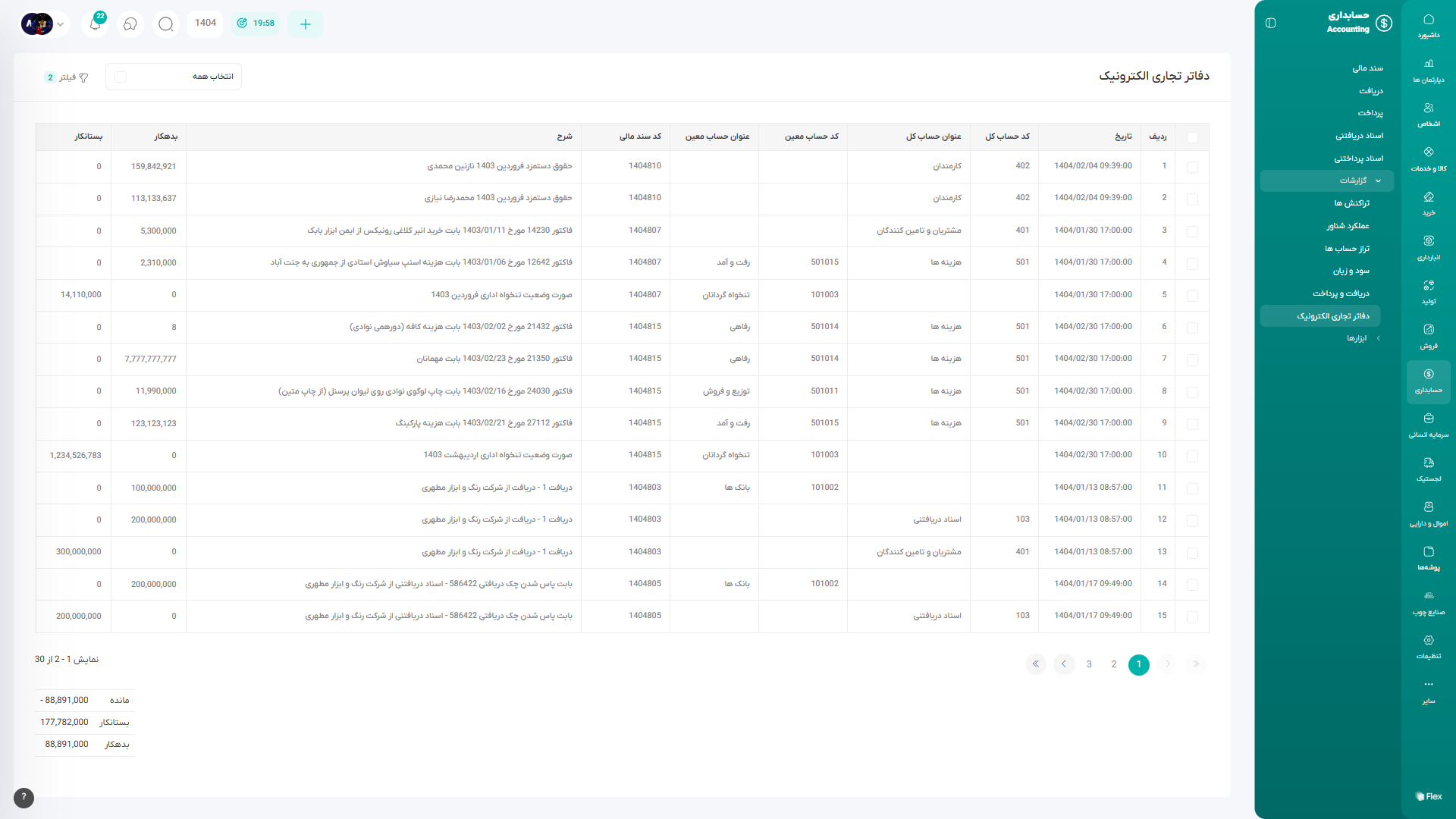Open the sales (فروش) module icon
The height and width of the screenshot is (819, 1456).
coord(1429,335)
